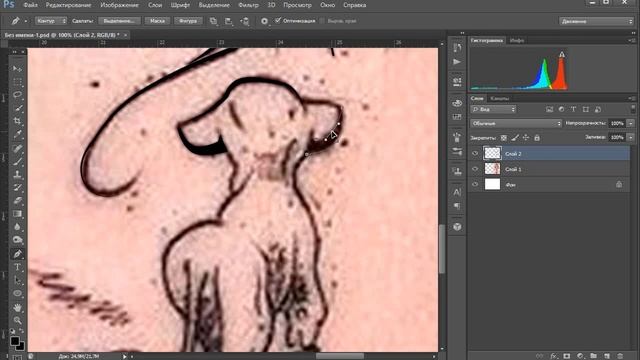The width and height of the screenshot is (640, 360).
Task: Filter layers by pixel layer type
Action: tap(549, 109)
